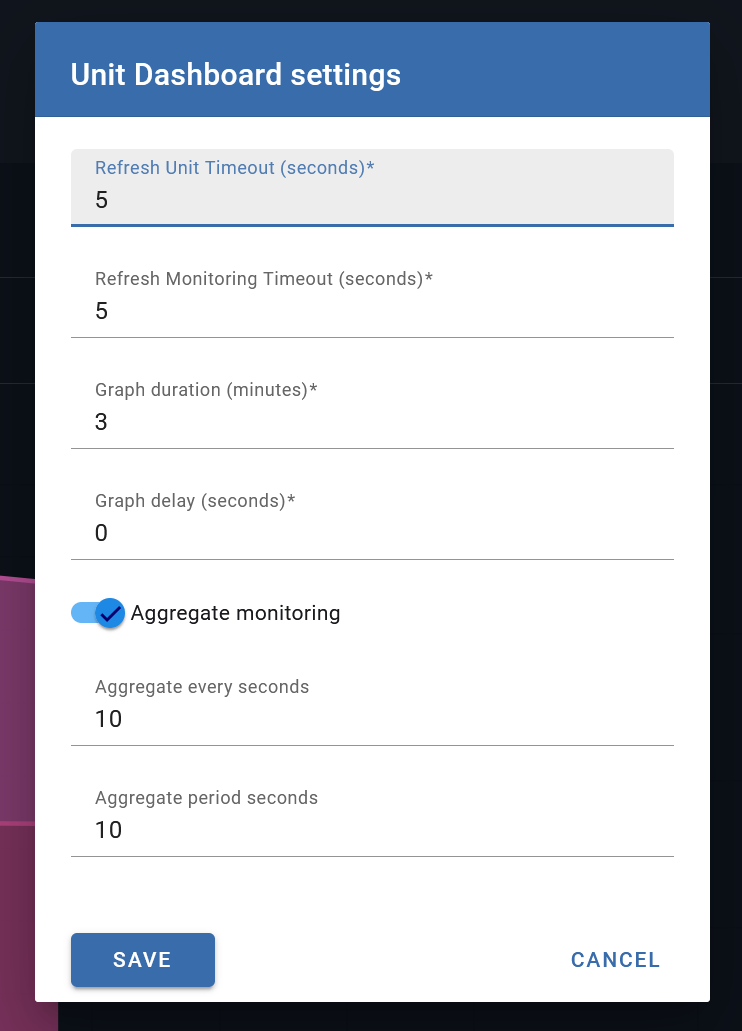Click CANCEL to dismiss the dialog
This screenshot has height=1031, width=742.
(x=615, y=959)
